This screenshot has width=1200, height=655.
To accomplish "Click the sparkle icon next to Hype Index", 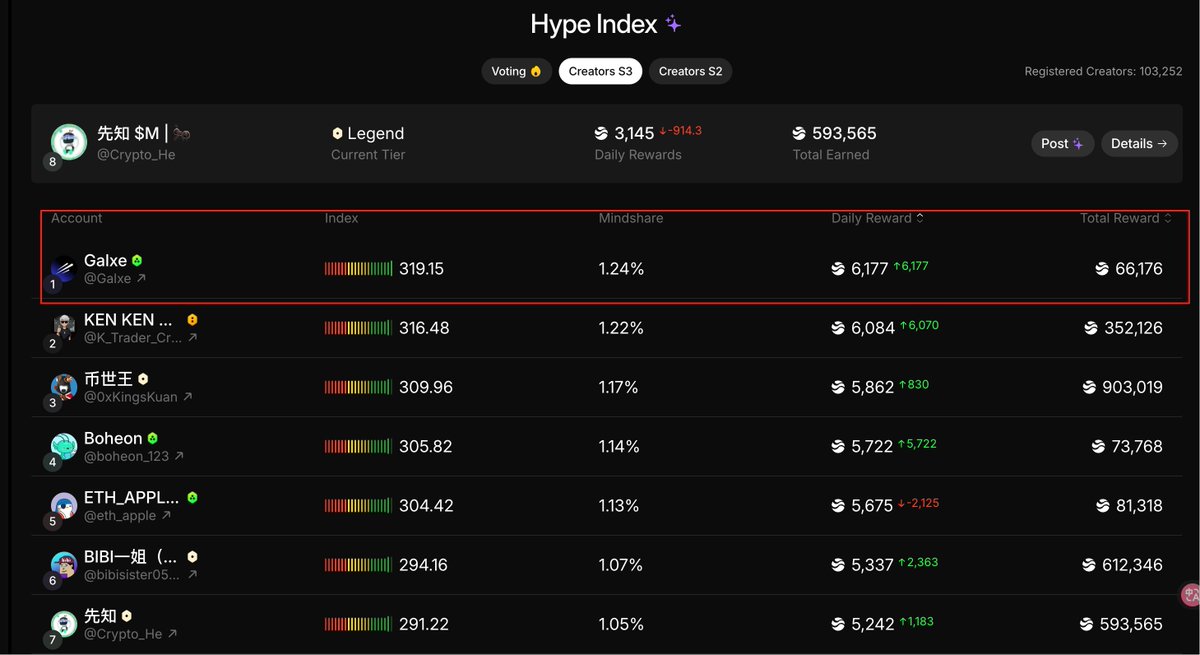I will pos(674,23).
